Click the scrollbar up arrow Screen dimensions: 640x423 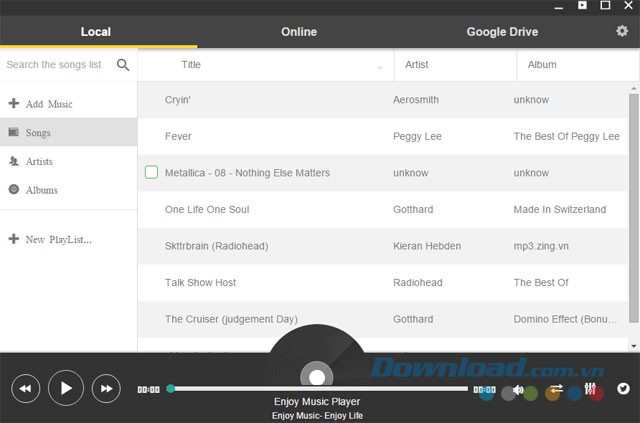(634, 88)
